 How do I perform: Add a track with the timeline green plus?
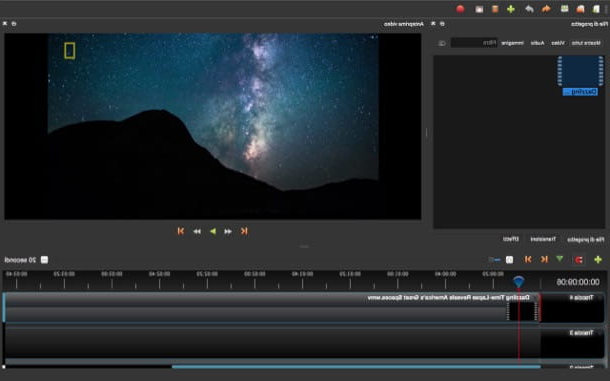pos(598,260)
